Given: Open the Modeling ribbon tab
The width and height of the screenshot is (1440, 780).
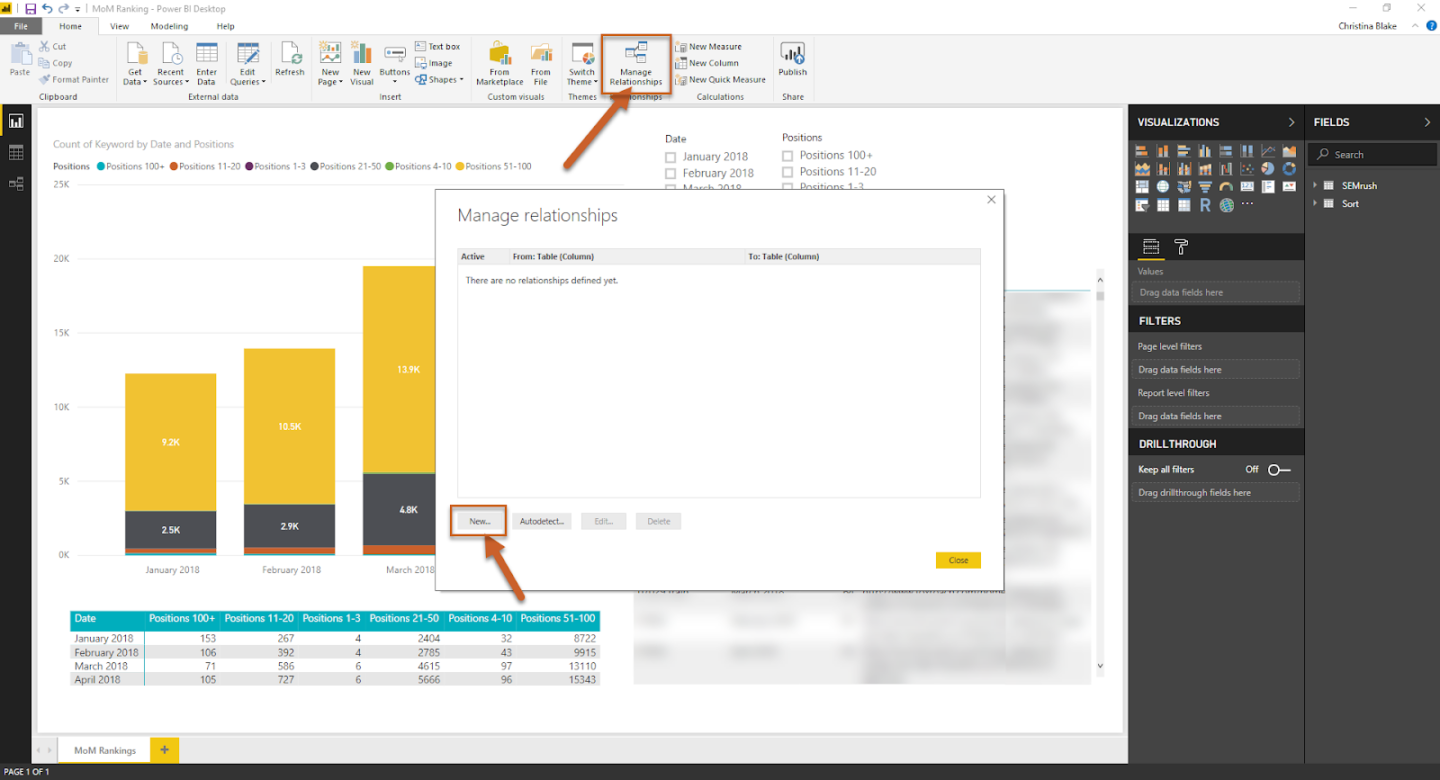Looking at the screenshot, I should [x=169, y=26].
